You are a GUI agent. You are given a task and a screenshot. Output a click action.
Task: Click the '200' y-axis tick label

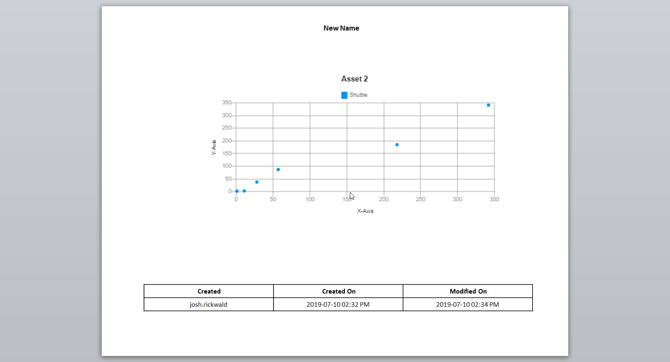226,141
